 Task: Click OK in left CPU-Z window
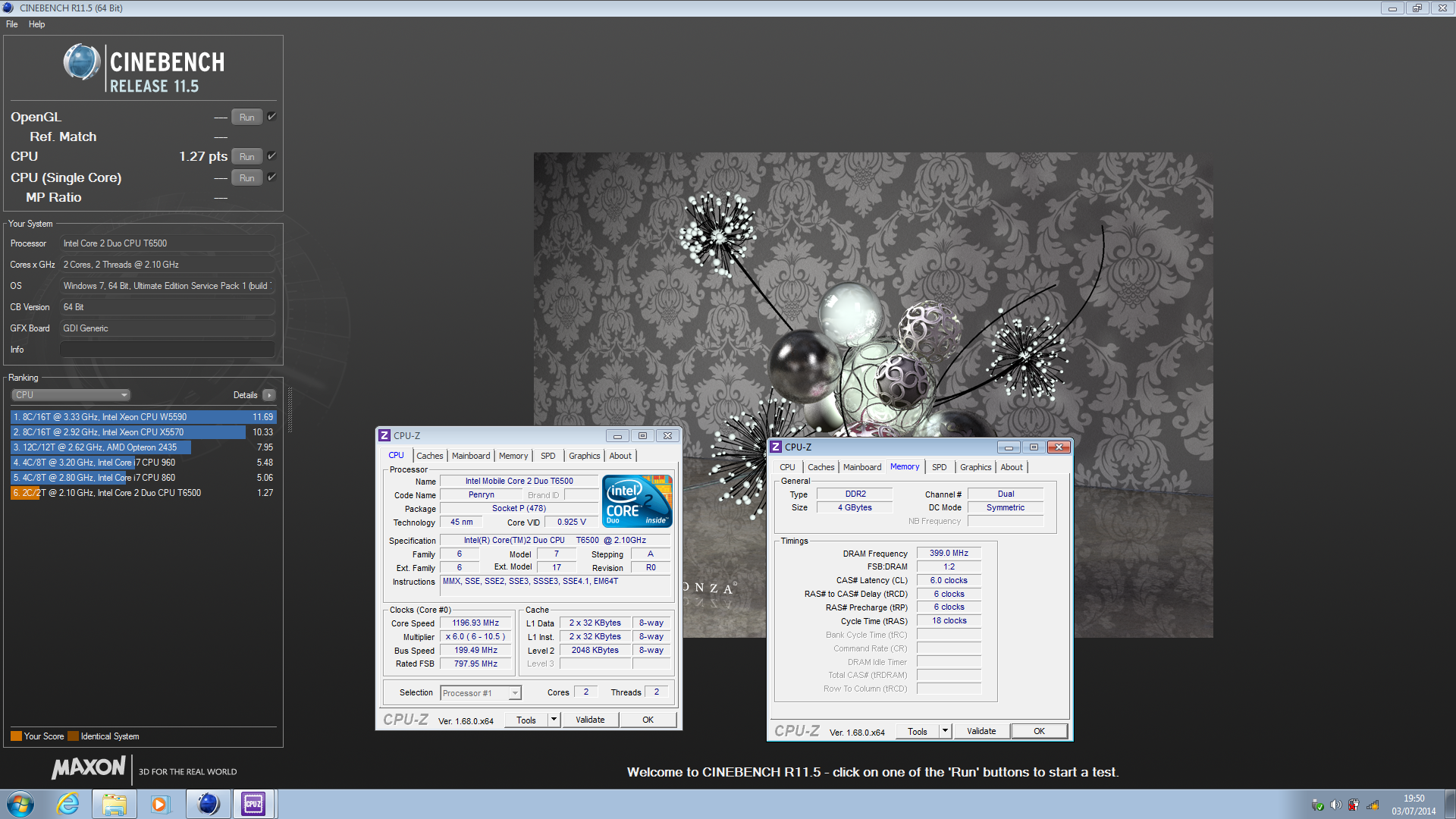[648, 720]
